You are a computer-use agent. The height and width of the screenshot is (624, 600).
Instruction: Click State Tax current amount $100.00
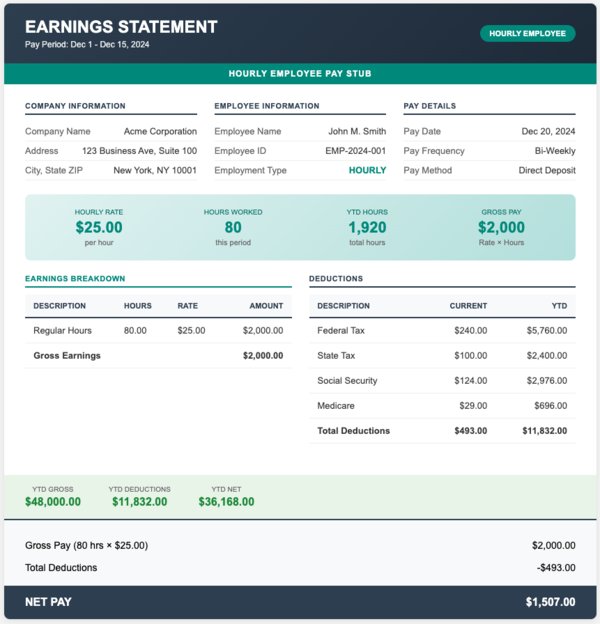coord(471,356)
